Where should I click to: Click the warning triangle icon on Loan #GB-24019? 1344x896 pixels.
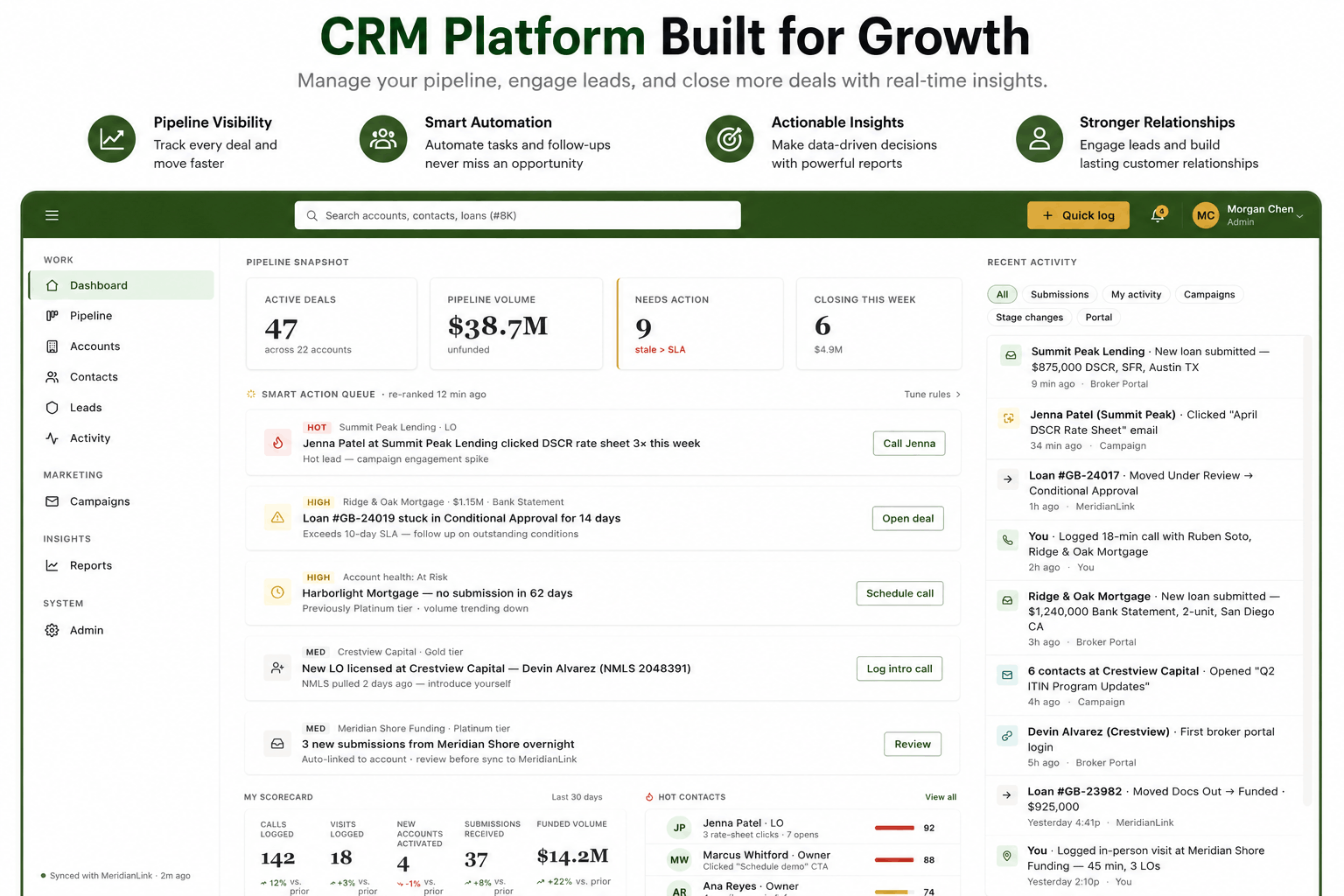(x=277, y=518)
